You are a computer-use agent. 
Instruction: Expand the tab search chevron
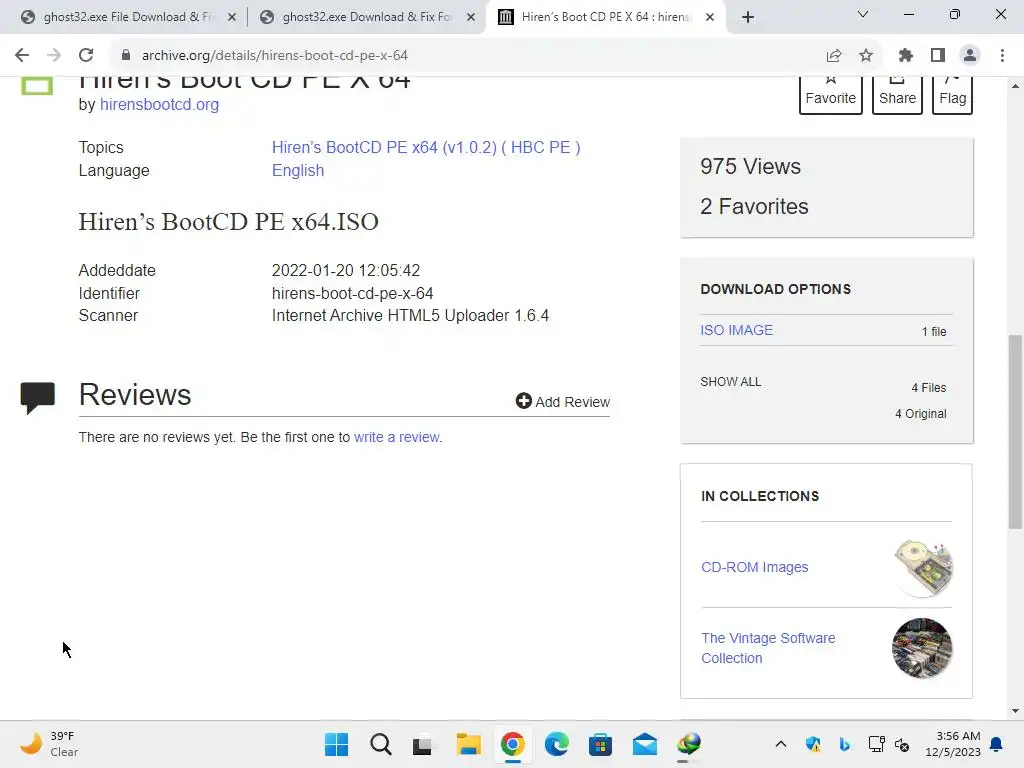863,14
